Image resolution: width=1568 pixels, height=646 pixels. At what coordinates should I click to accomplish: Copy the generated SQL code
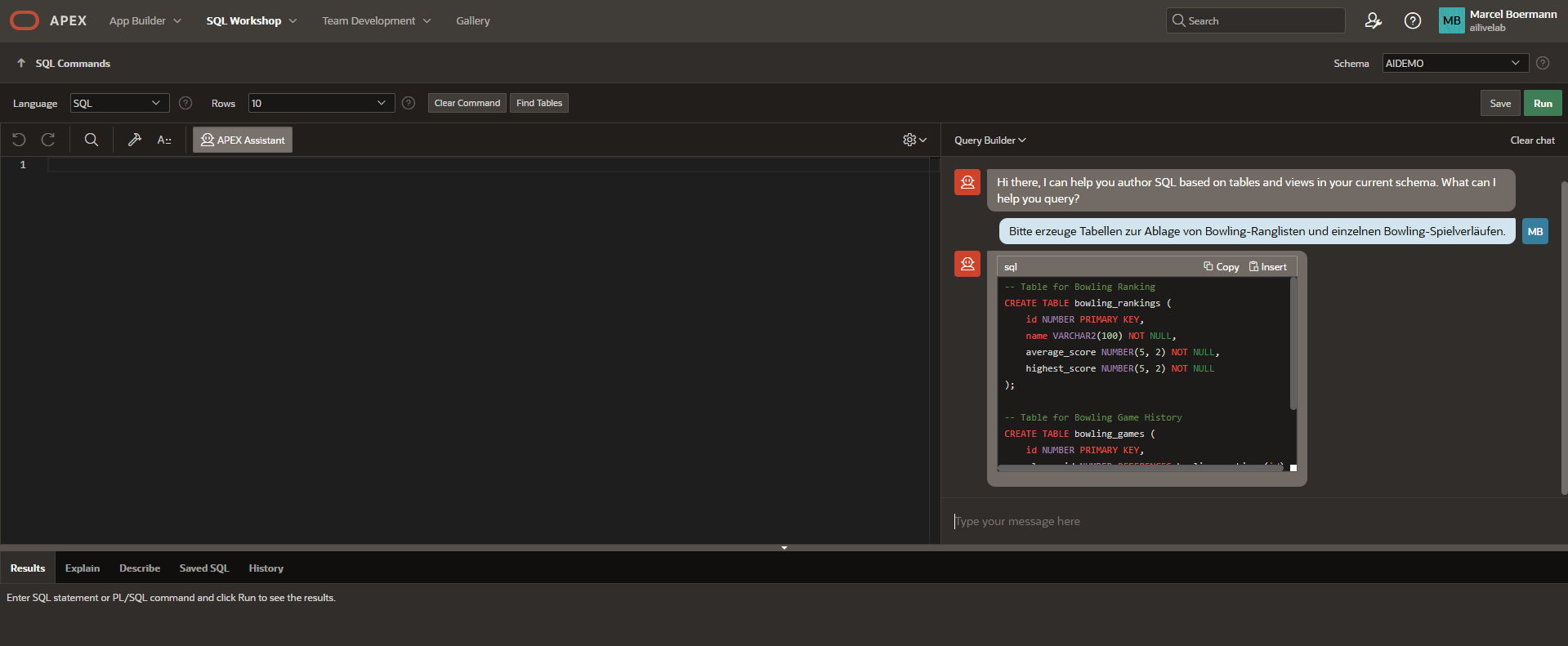(1222, 266)
